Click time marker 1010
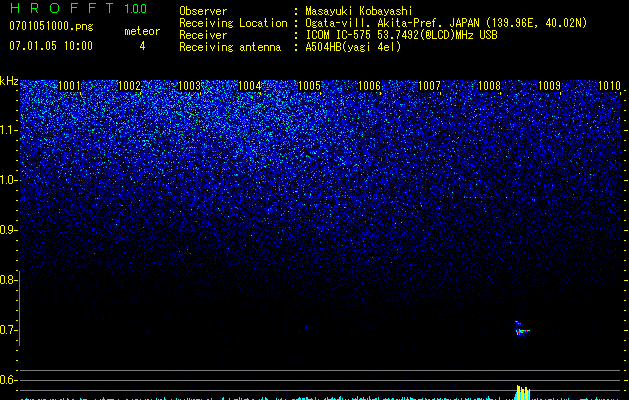This screenshot has width=629, height=400. (x=609, y=85)
